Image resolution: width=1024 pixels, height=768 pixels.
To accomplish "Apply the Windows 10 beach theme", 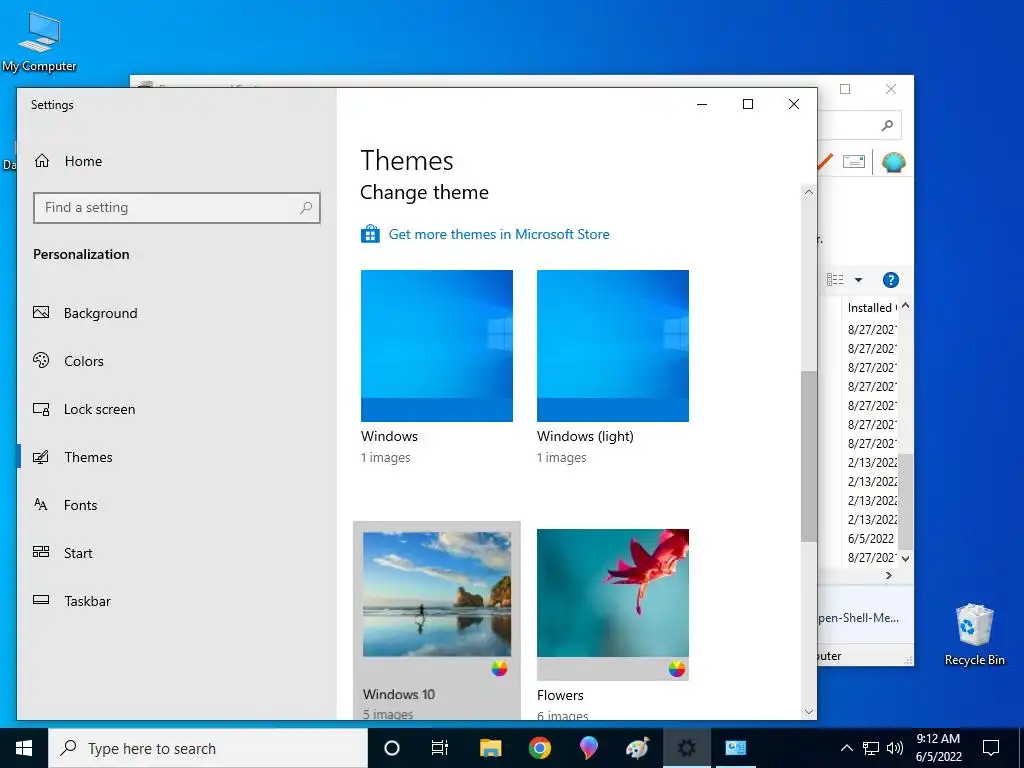I will pos(437,594).
